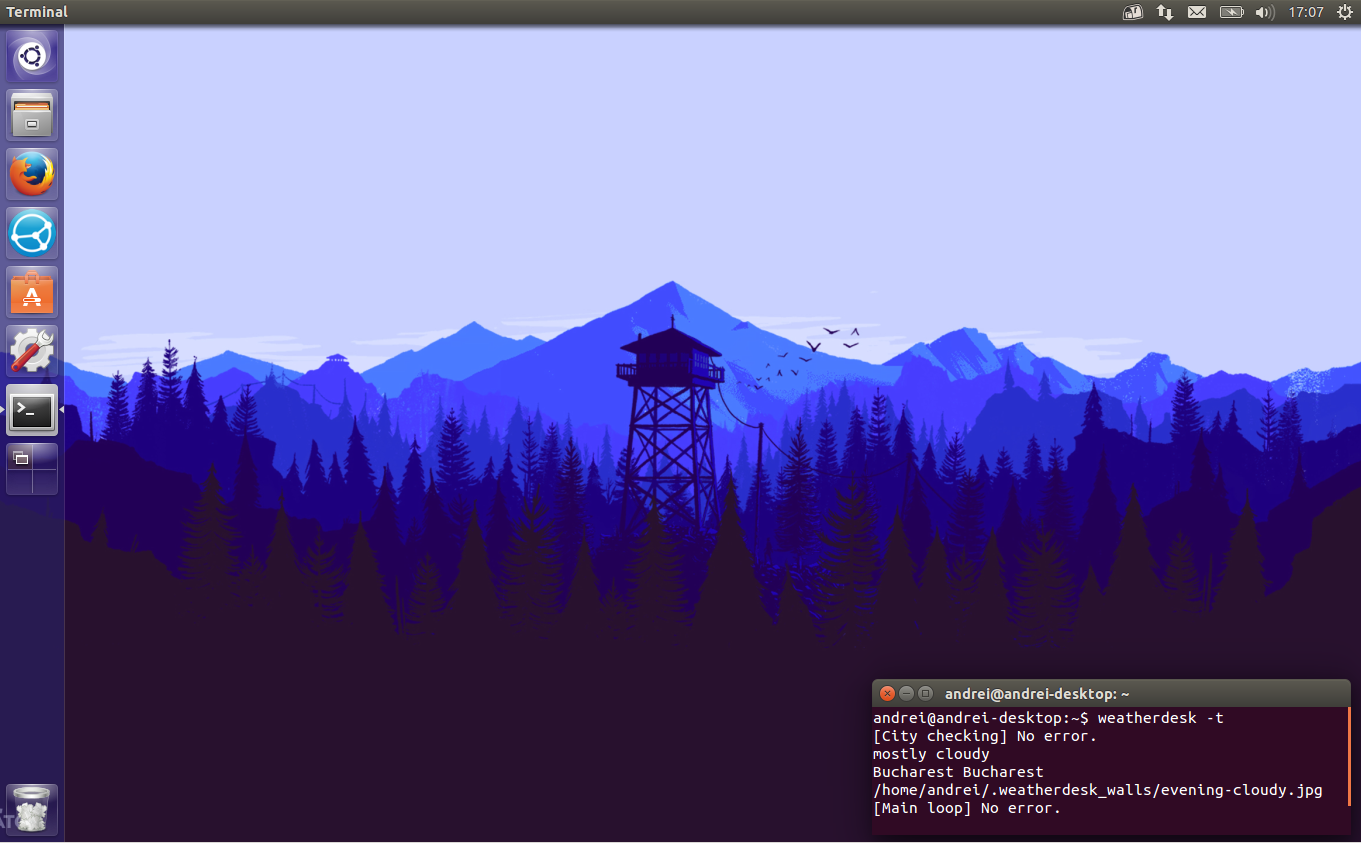Minimize the andrei@andrei-desktop terminal window
Image resolution: width=1361 pixels, height=843 pixels.
pos(906,693)
